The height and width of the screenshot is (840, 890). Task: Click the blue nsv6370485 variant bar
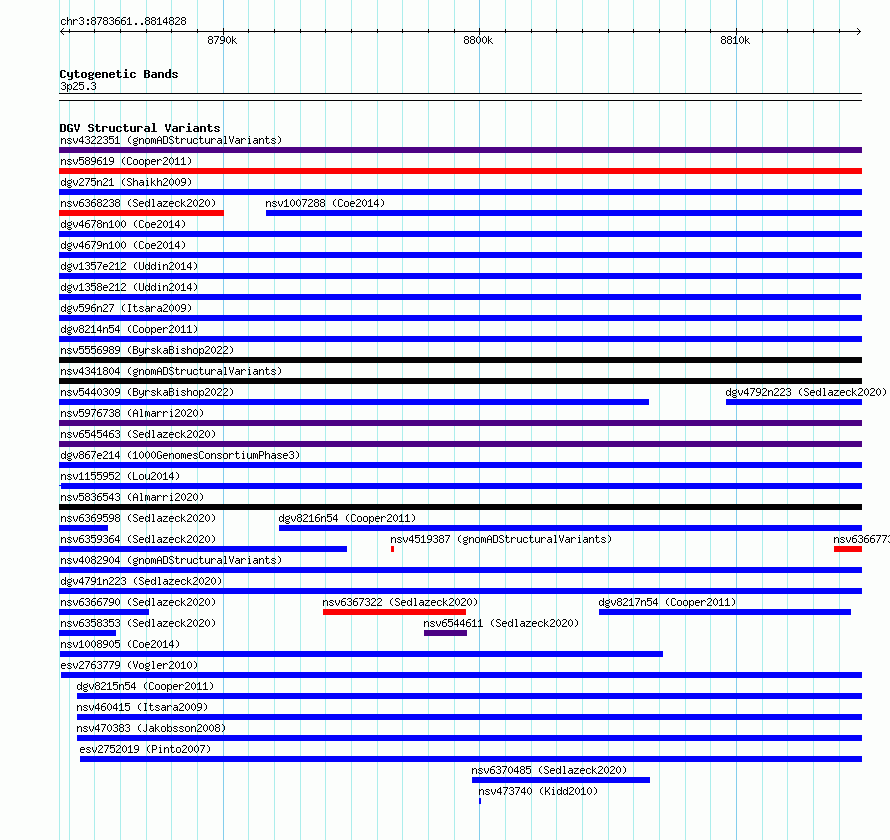tap(561, 780)
